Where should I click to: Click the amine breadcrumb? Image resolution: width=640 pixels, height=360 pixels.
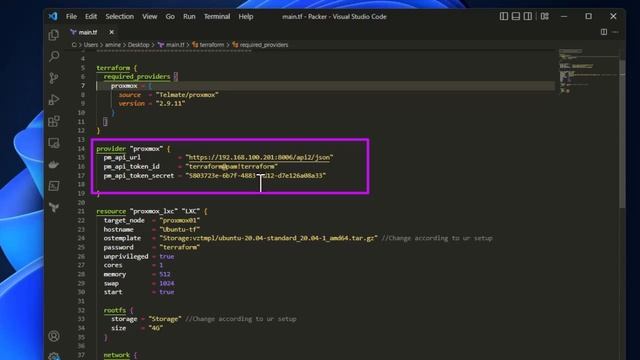[113, 45]
